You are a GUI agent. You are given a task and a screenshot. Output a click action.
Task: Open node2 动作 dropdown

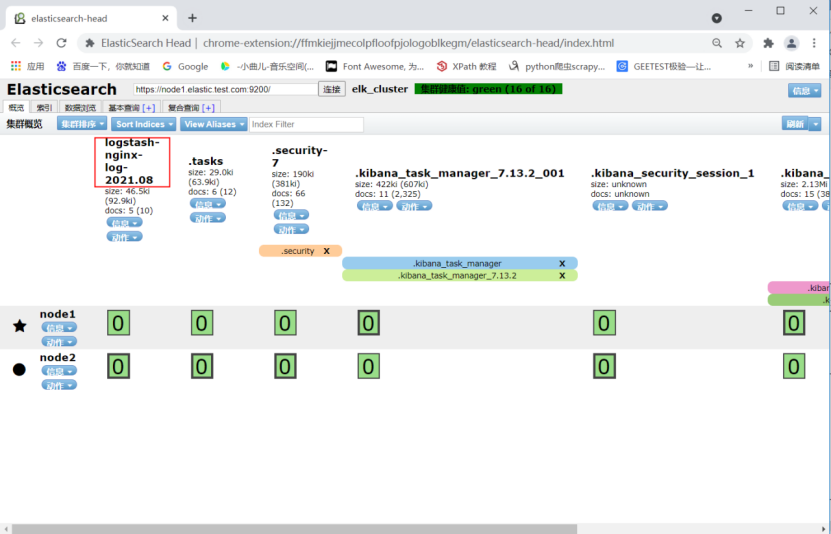point(59,385)
